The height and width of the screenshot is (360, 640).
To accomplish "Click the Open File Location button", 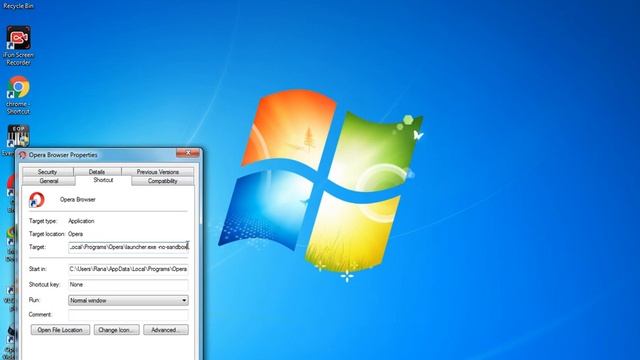I will coord(60,330).
